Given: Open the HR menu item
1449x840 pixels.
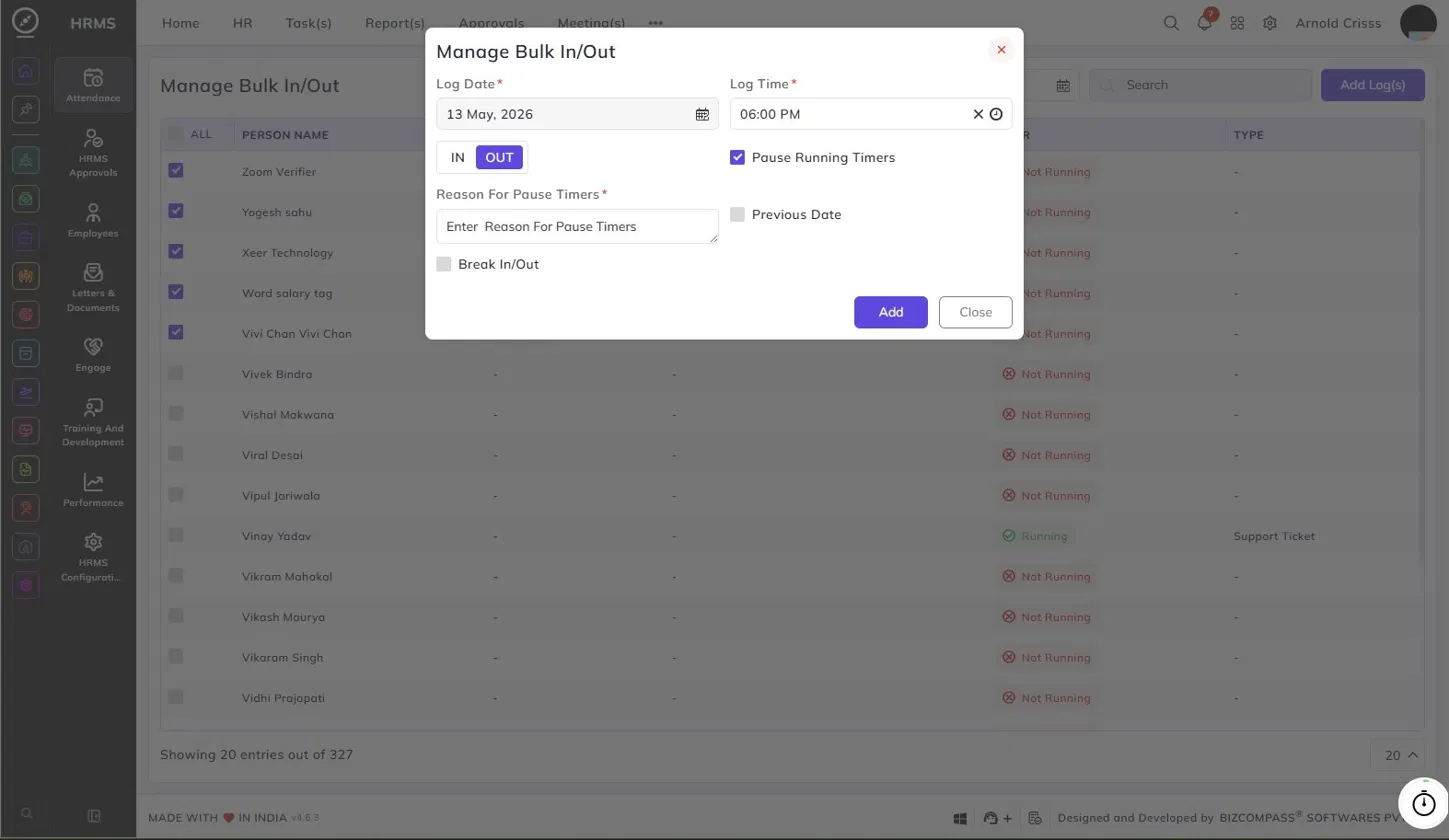Looking at the screenshot, I should coord(242,23).
